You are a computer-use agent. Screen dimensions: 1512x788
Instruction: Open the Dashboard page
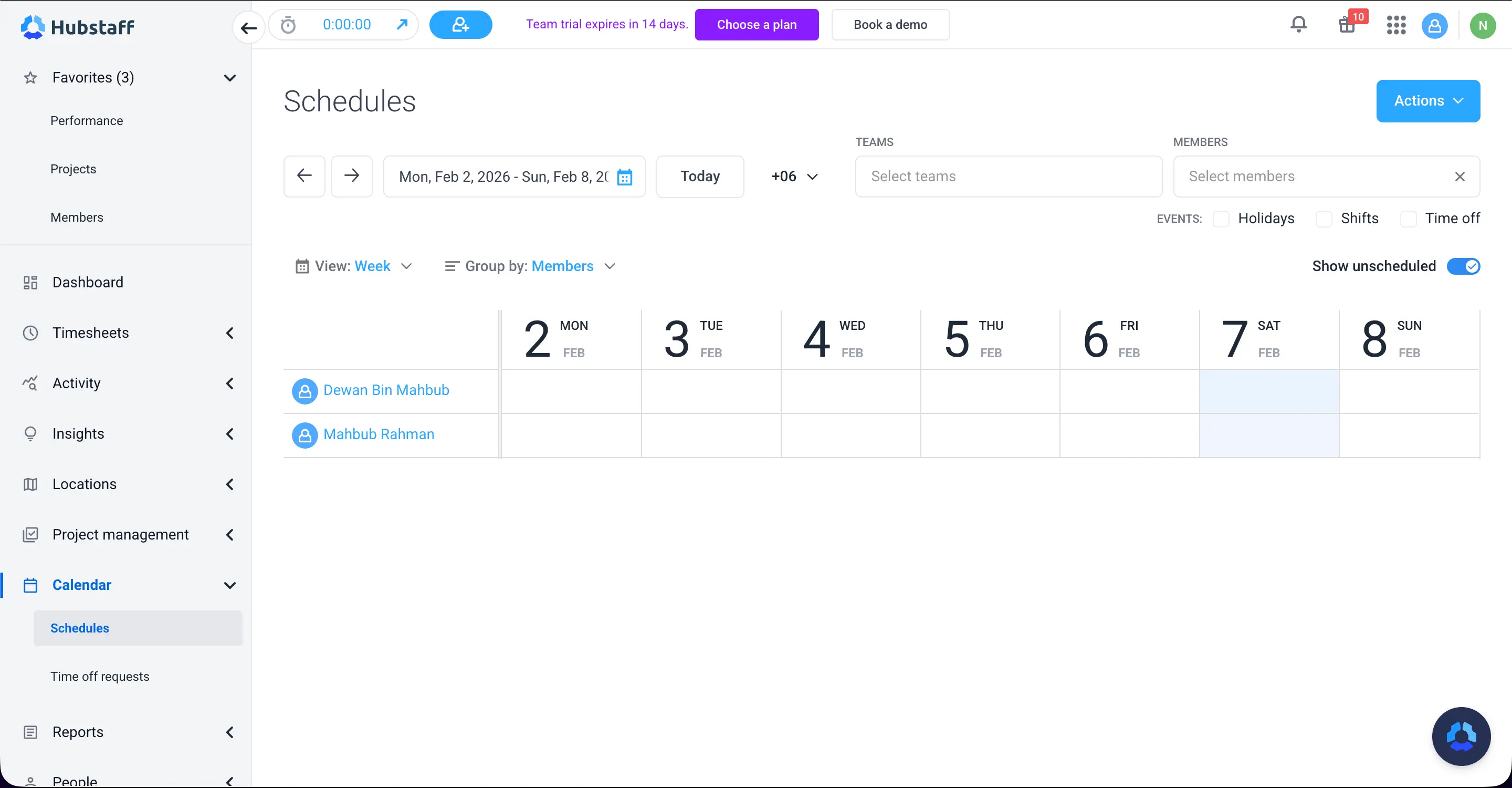[x=88, y=283]
